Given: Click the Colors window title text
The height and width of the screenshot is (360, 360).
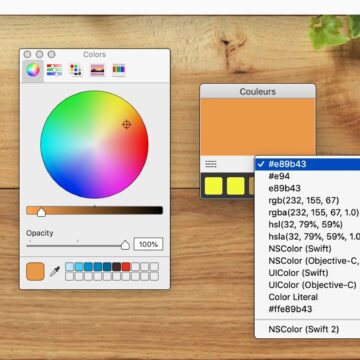Looking at the screenshot, I should pyautogui.click(x=95, y=54).
